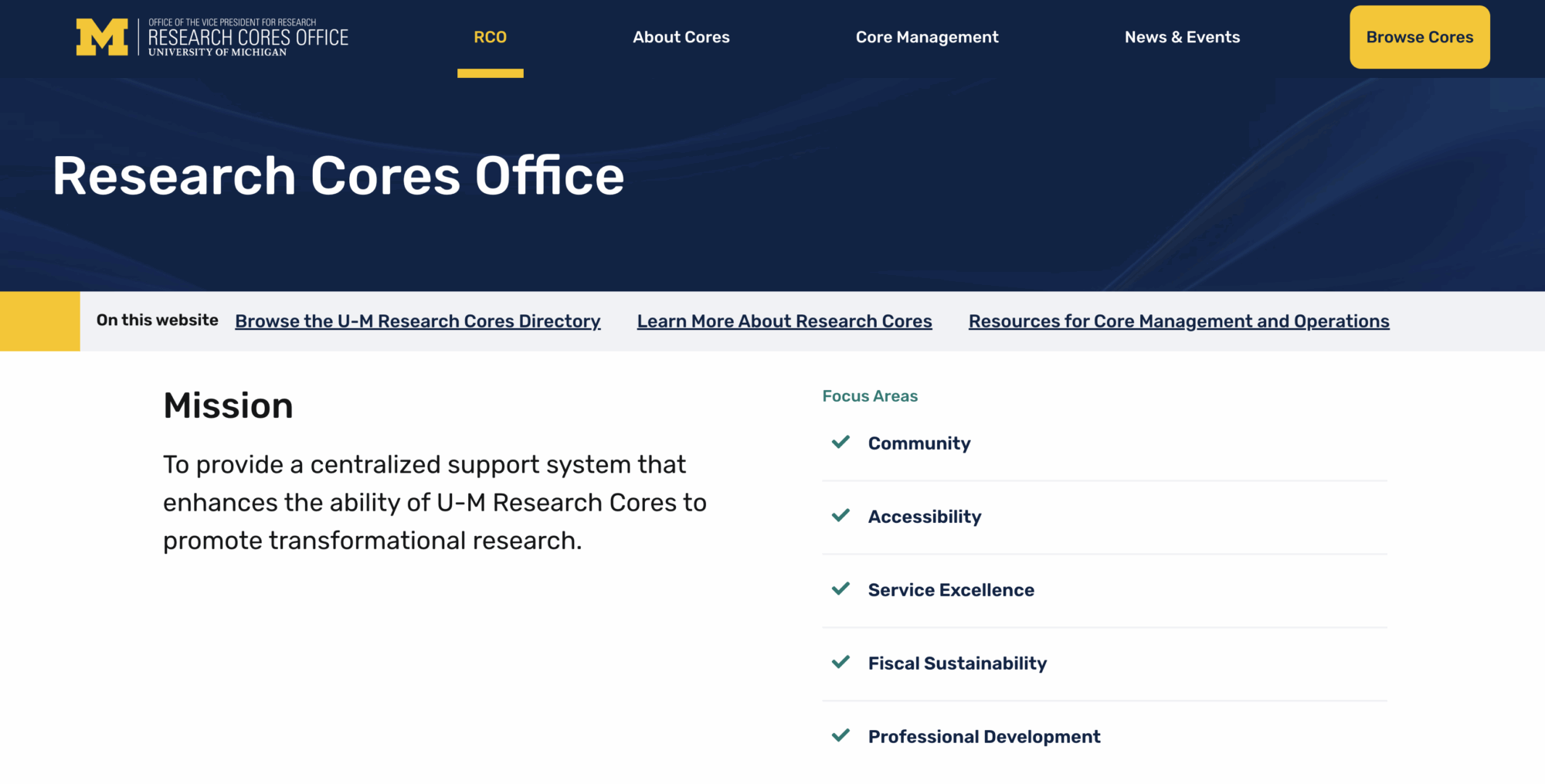This screenshot has width=1545, height=784.
Task: Open the News & Events menu
Action: [x=1182, y=37]
